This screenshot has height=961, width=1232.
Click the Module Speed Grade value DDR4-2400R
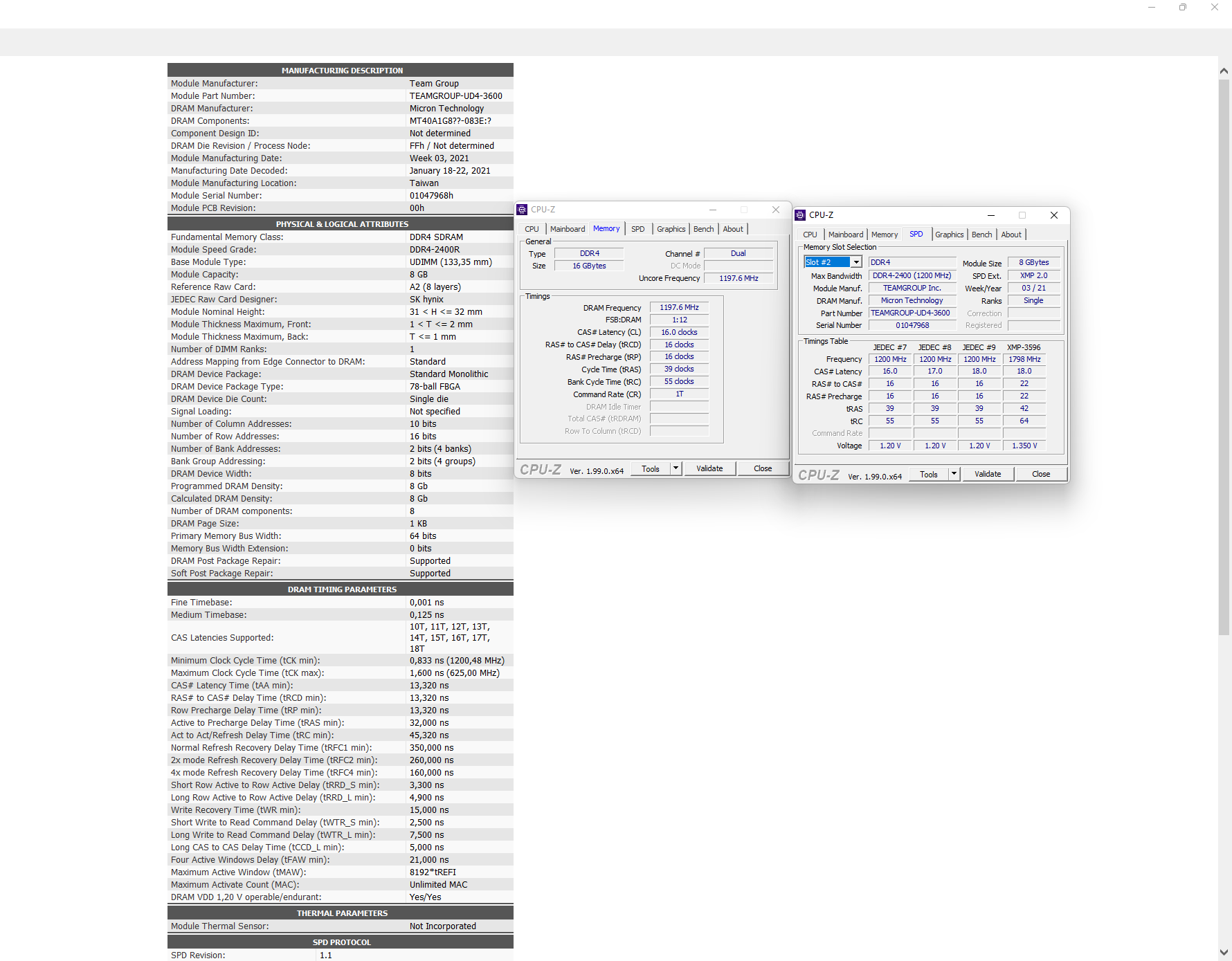(435, 250)
